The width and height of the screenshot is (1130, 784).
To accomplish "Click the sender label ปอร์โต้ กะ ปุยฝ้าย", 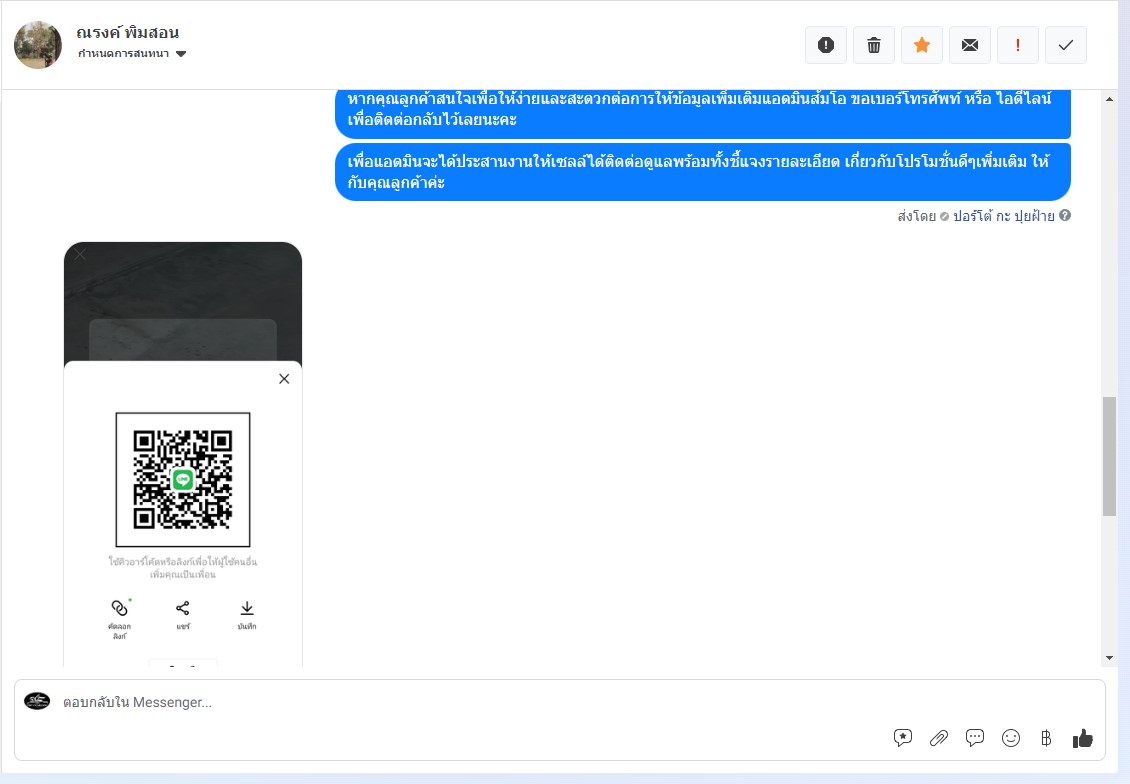I will tap(1003, 216).
